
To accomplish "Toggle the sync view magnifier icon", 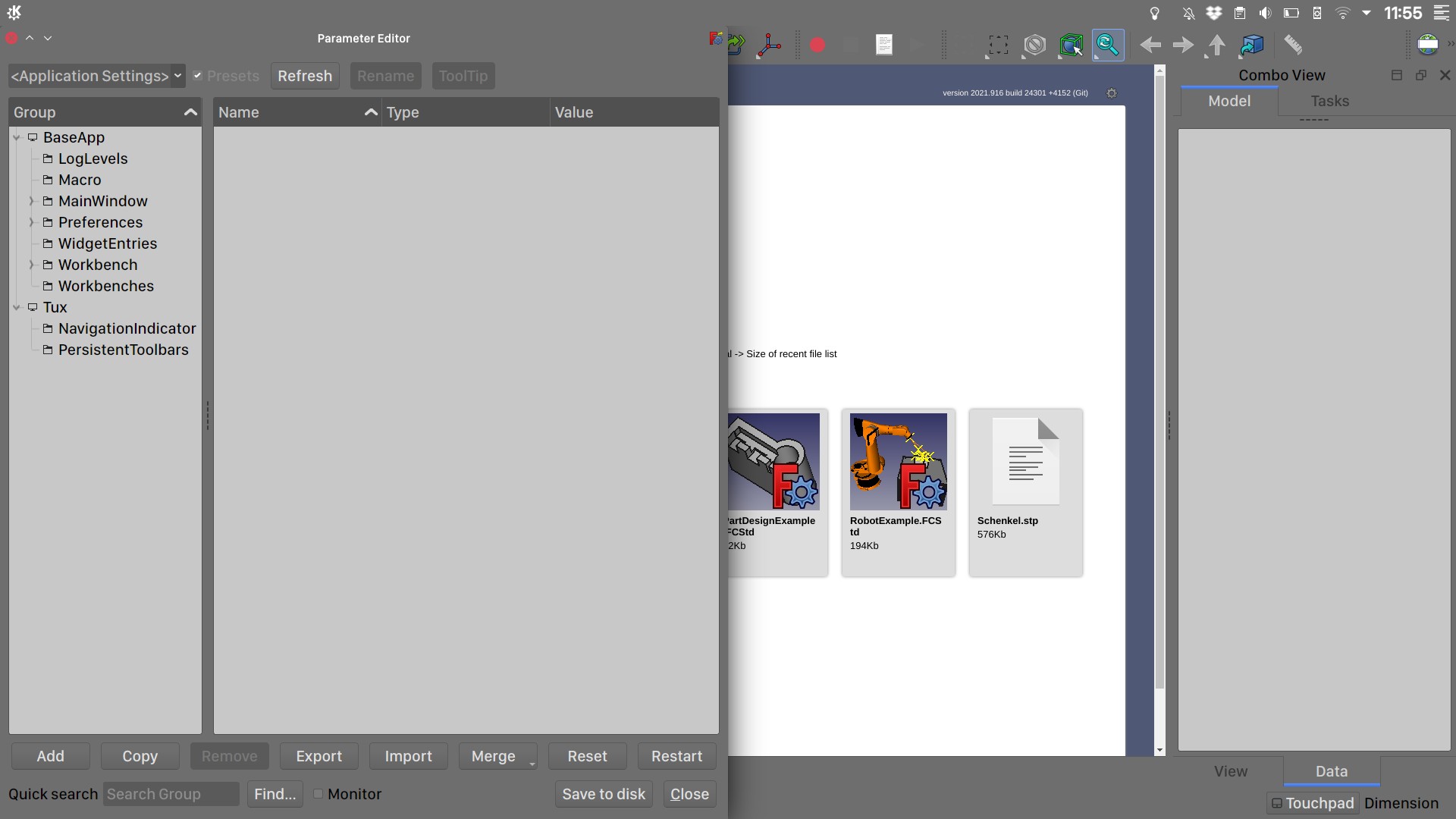I will (1107, 45).
